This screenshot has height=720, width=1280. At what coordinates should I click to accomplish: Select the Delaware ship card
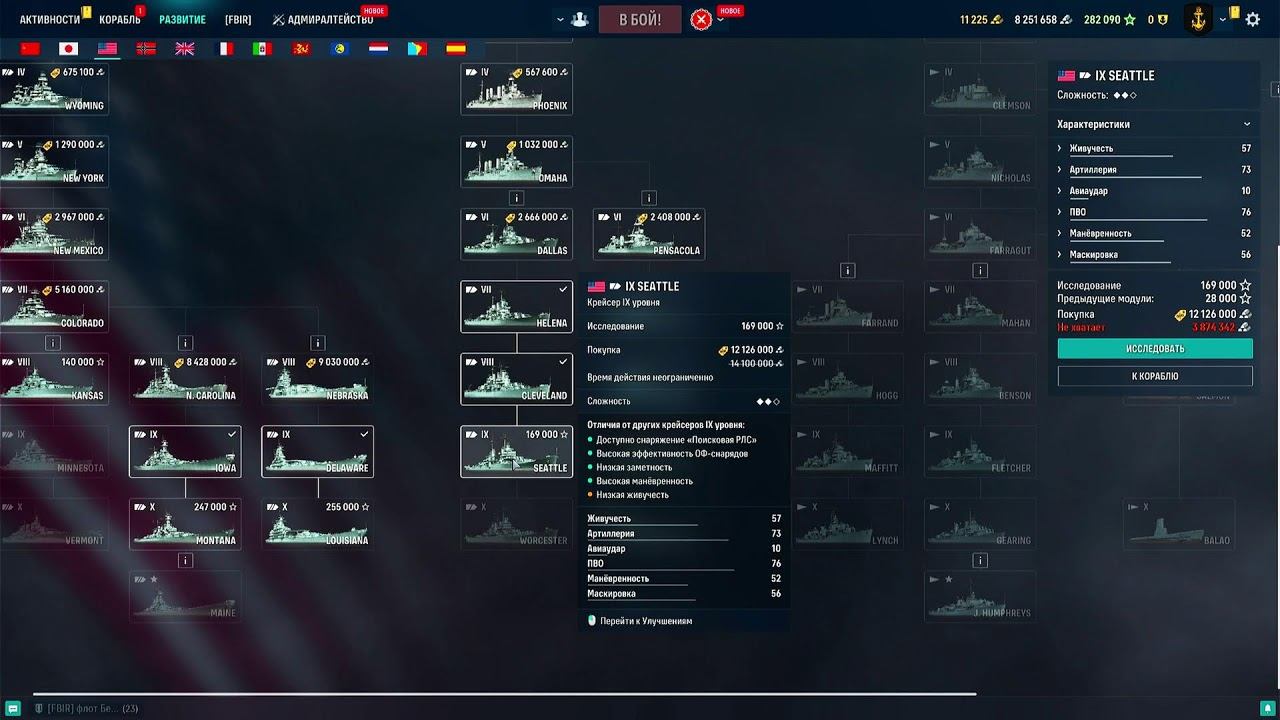click(x=318, y=451)
